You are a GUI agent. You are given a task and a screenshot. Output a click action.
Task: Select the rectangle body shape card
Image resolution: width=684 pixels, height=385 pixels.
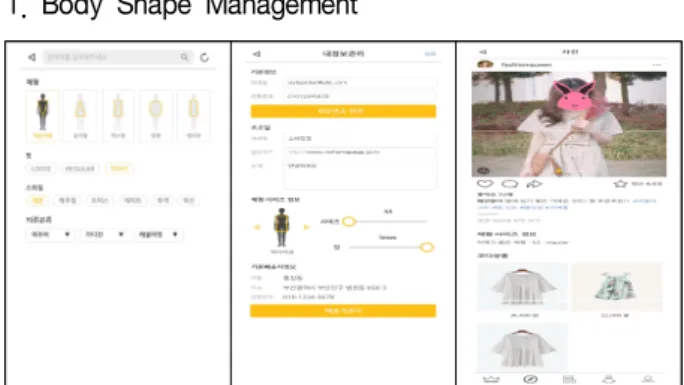(118, 116)
